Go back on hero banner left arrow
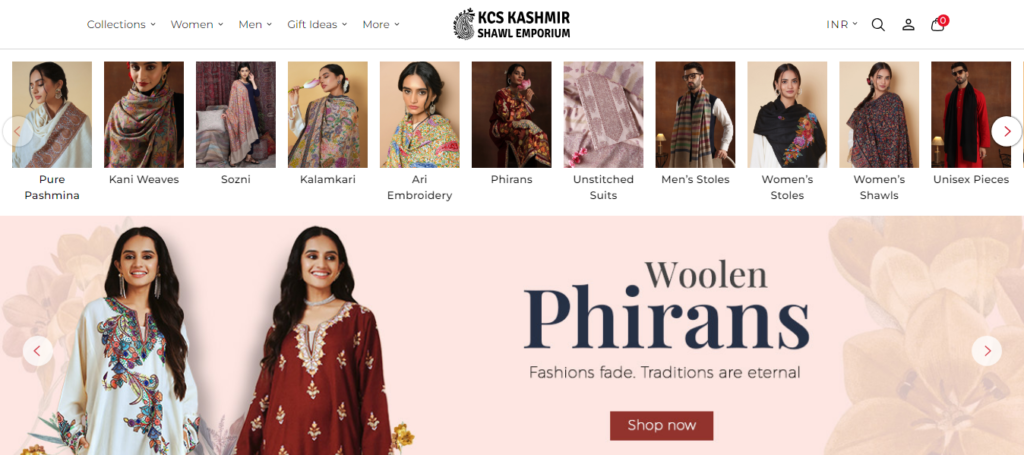The width and height of the screenshot is (1024, 455). (37, 351)
